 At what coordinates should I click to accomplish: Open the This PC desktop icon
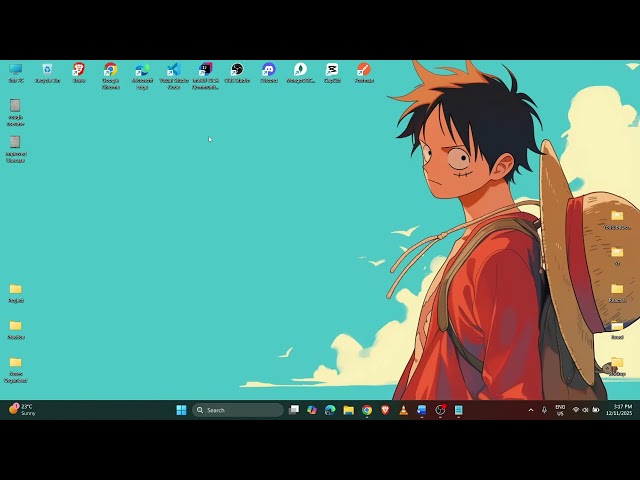(15, 70)
